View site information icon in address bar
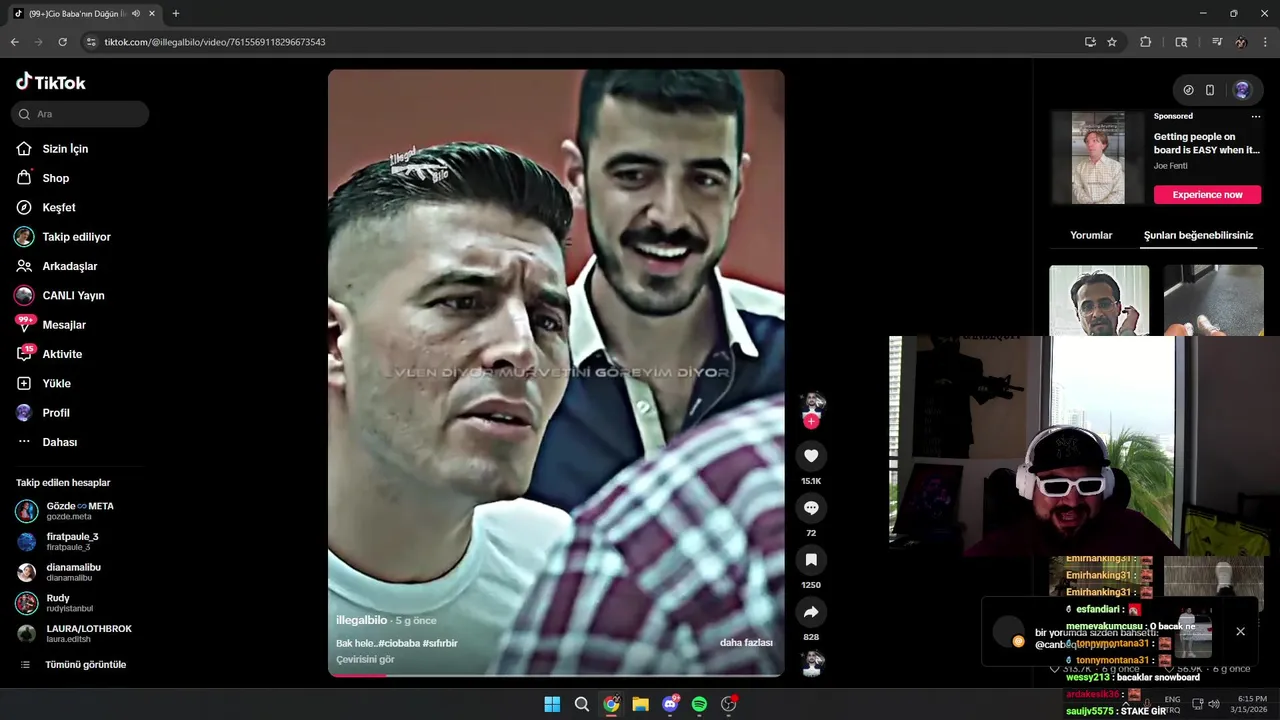 [91, 42]
